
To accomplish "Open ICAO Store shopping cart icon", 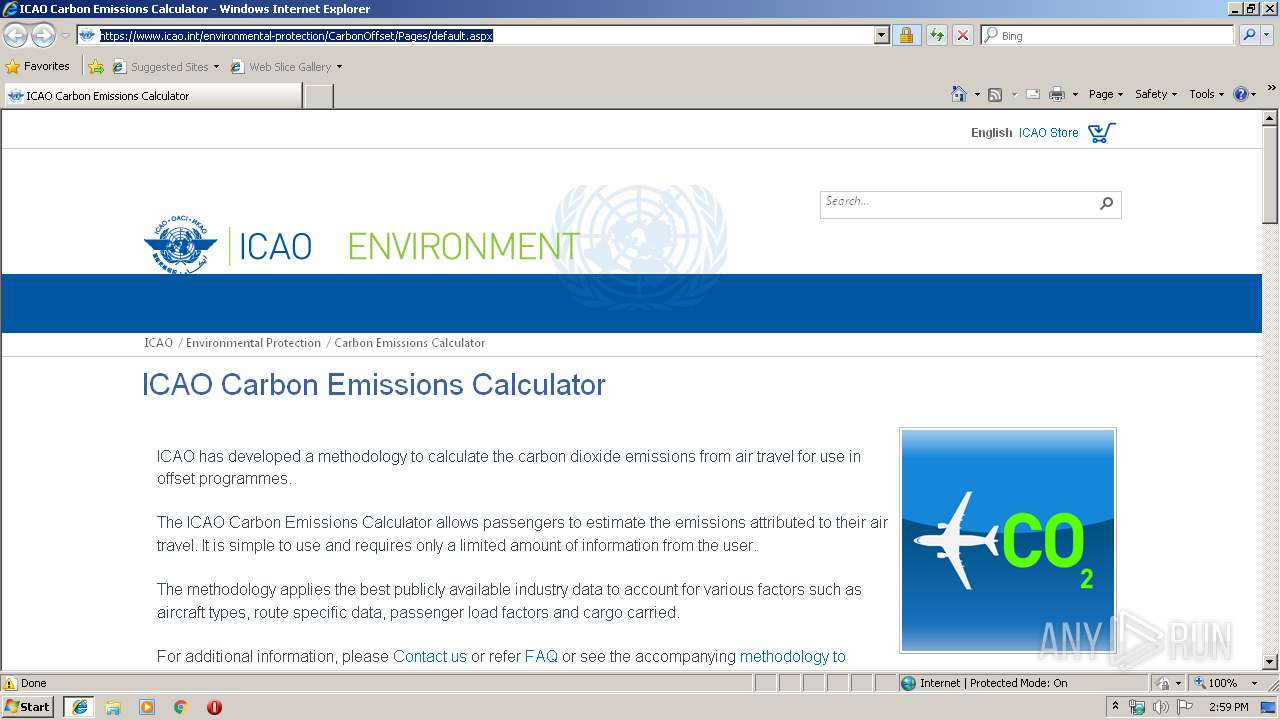I will tap(1101, 132).
